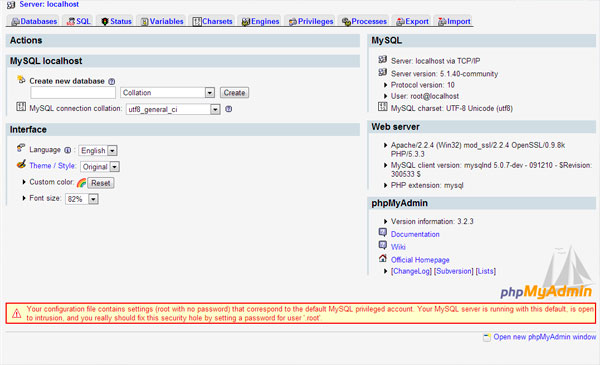The height and width of the screenshot is (365, 600).
Task: Click the server icon beside Server: localhost
Action: pyautogui.click(x=11, y=5)
